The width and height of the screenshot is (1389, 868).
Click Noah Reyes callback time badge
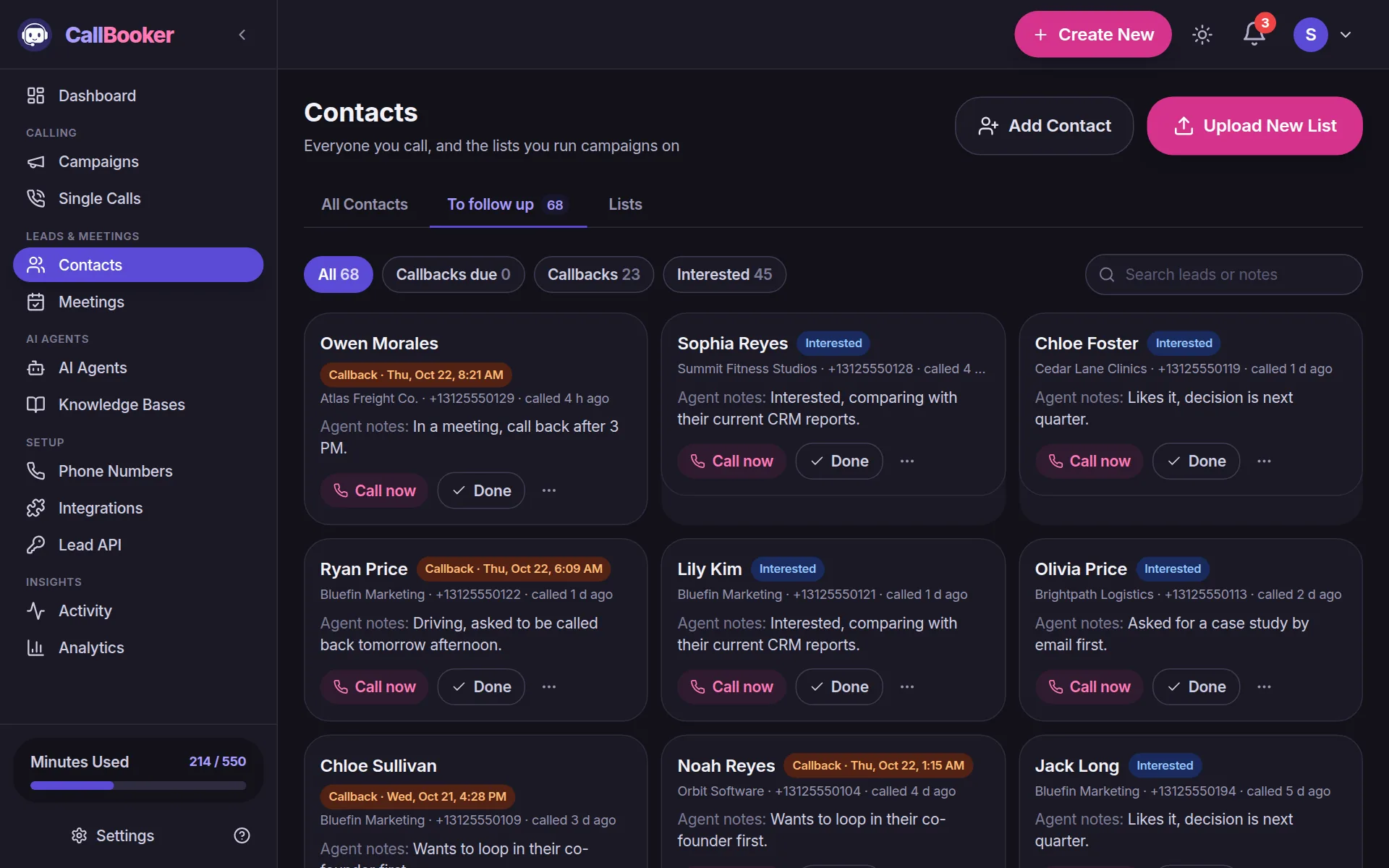click(x=878, y=765)
